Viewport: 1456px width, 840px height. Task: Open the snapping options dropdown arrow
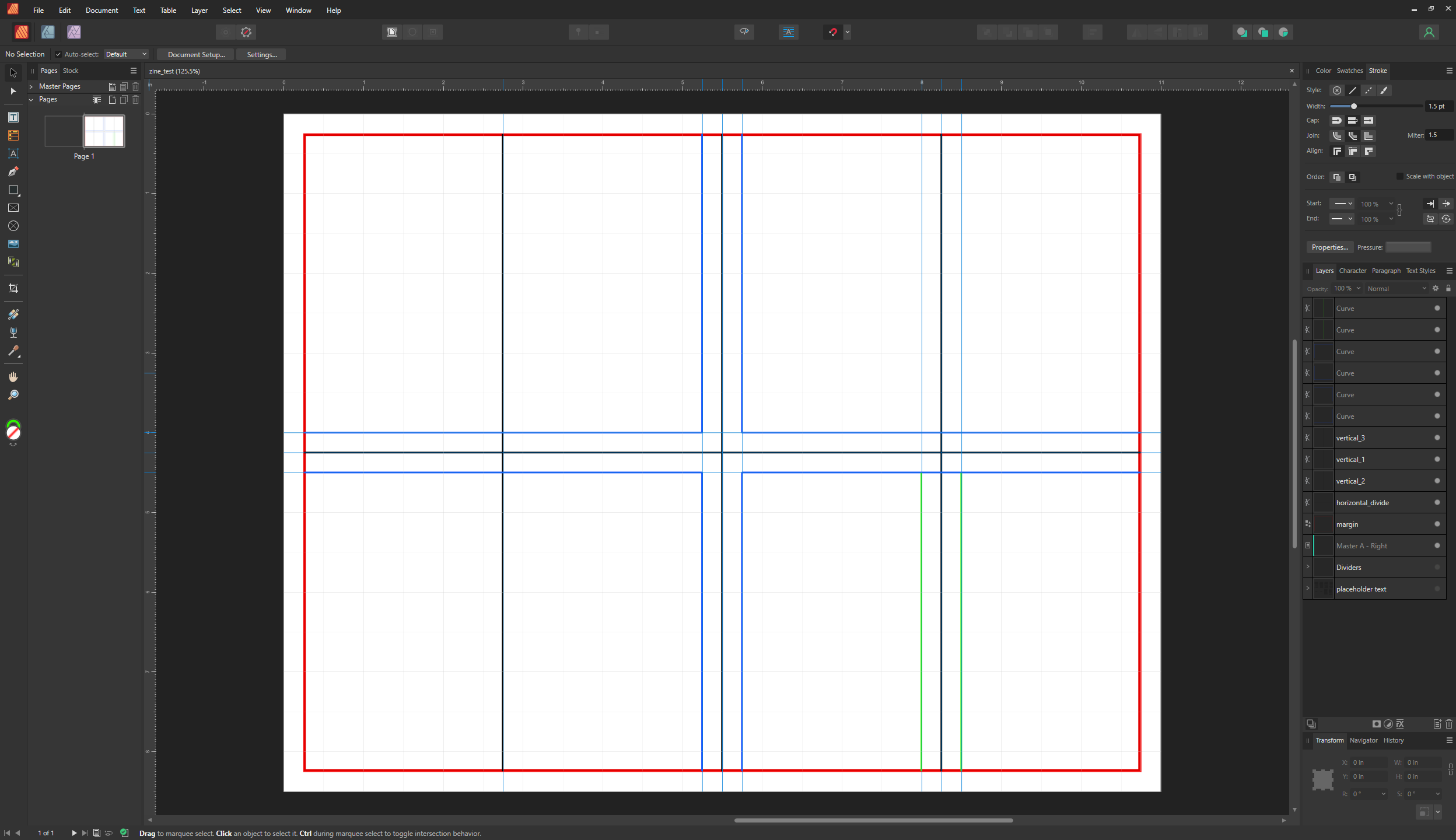[x=848, y=32]
